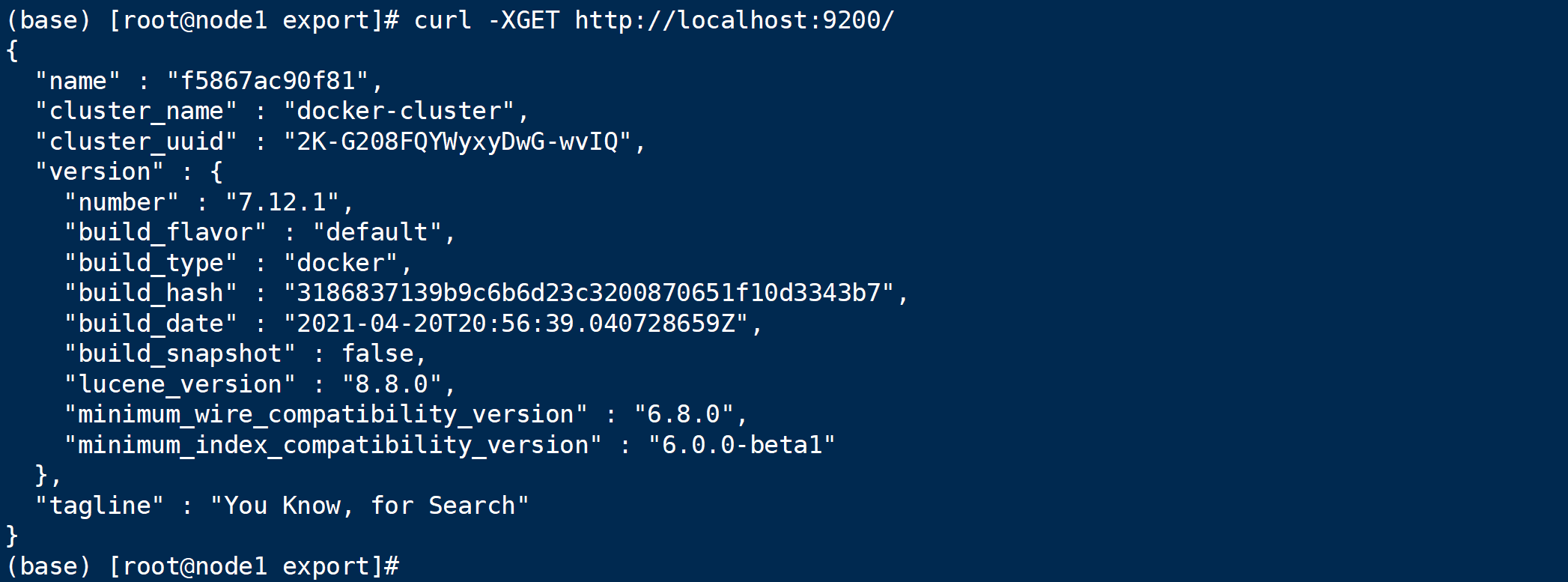Click the 6.0.0-beta1 index compatibility value
The width and height of the screenshot is (1568, 582).
(741, 445)
